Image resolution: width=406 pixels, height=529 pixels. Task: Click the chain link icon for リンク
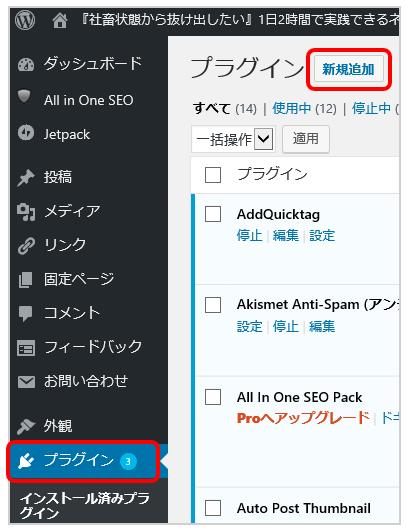coord(26,245)
